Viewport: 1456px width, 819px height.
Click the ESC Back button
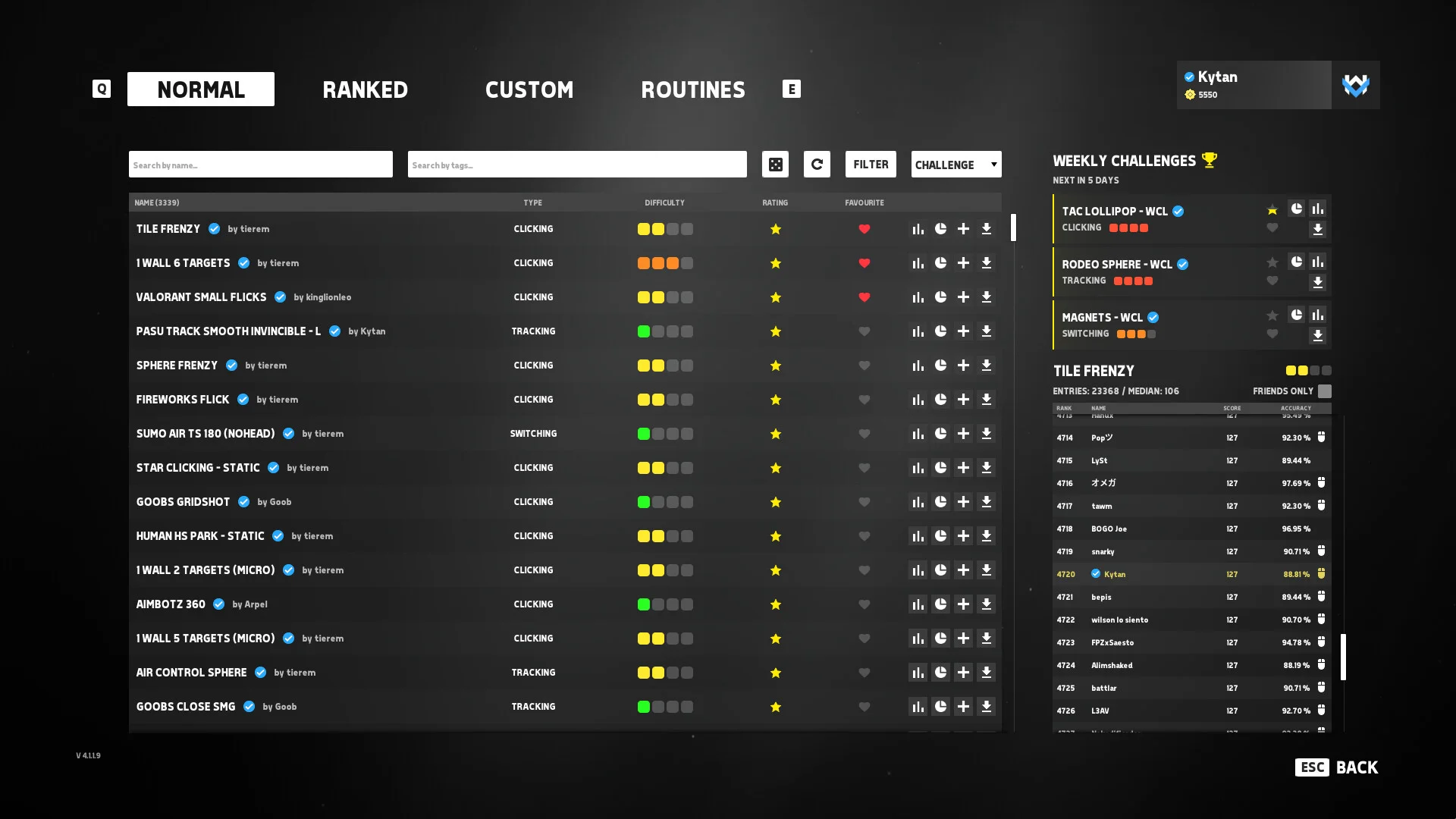click(x=1336, y=767)
